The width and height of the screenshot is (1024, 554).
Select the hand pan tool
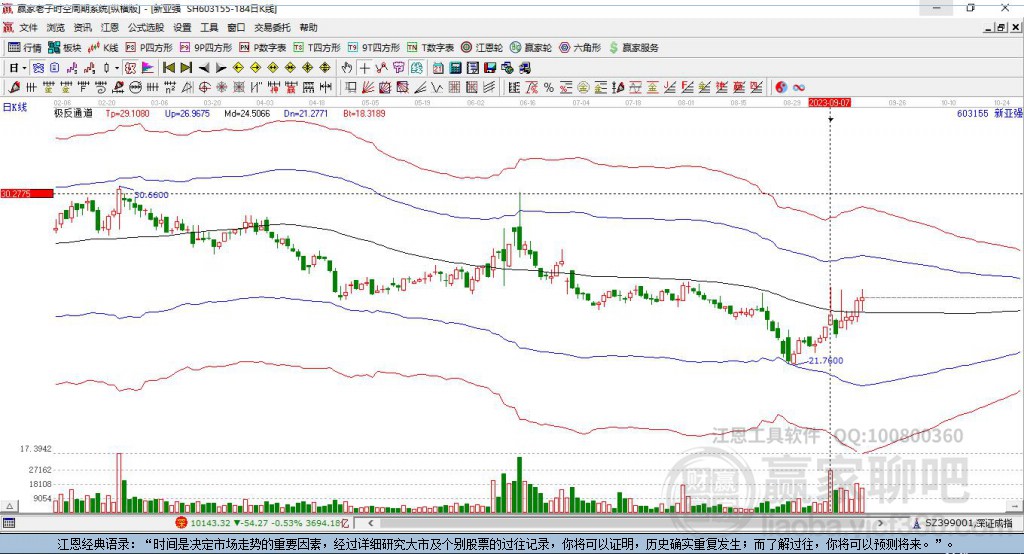(347, 68)
